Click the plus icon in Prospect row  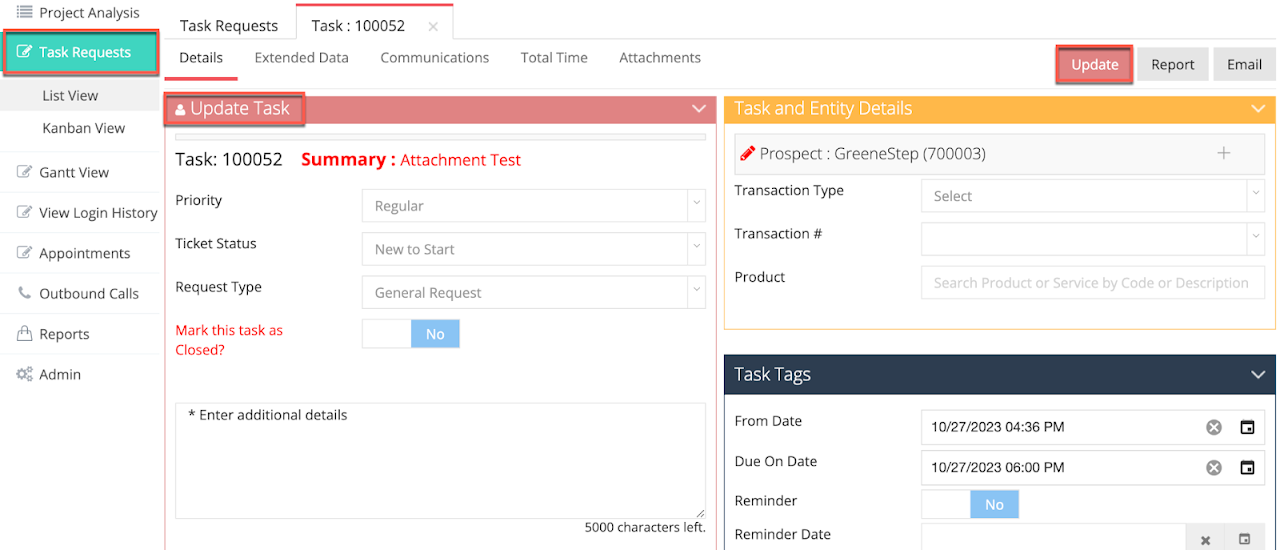pos(1223,153)
